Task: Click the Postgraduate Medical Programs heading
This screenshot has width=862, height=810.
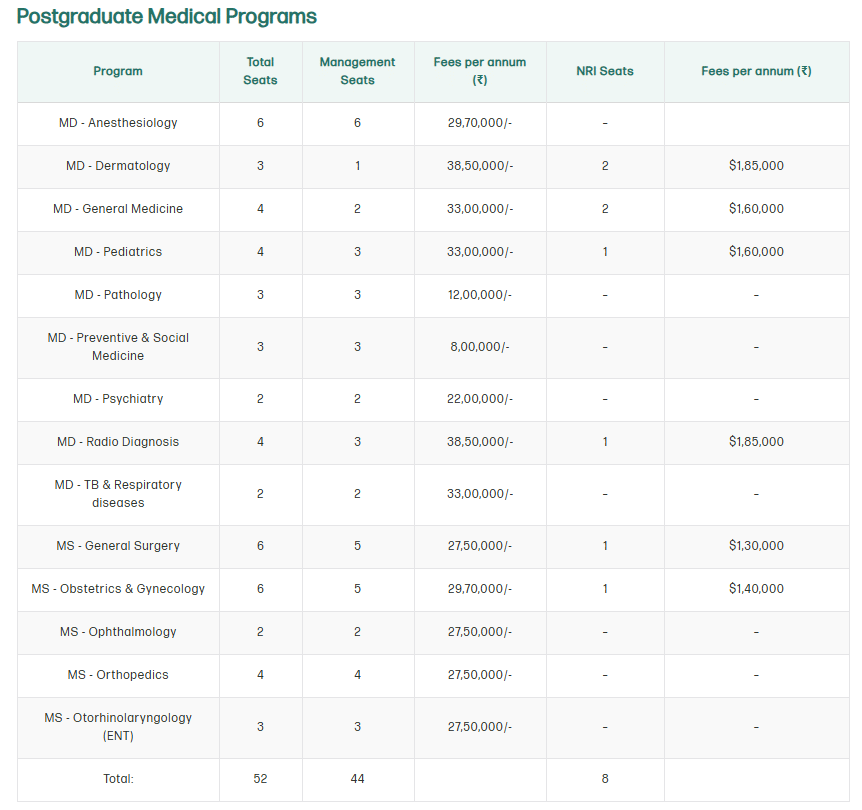Action: (x=167, y=17)
